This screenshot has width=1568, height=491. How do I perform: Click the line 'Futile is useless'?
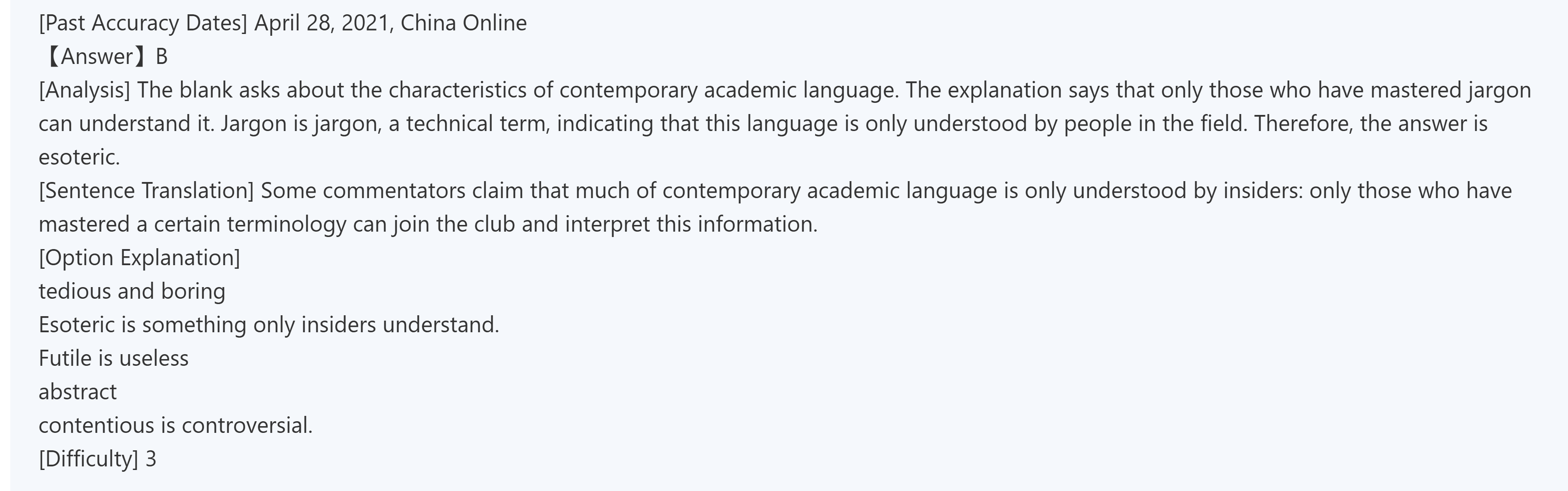114,358
